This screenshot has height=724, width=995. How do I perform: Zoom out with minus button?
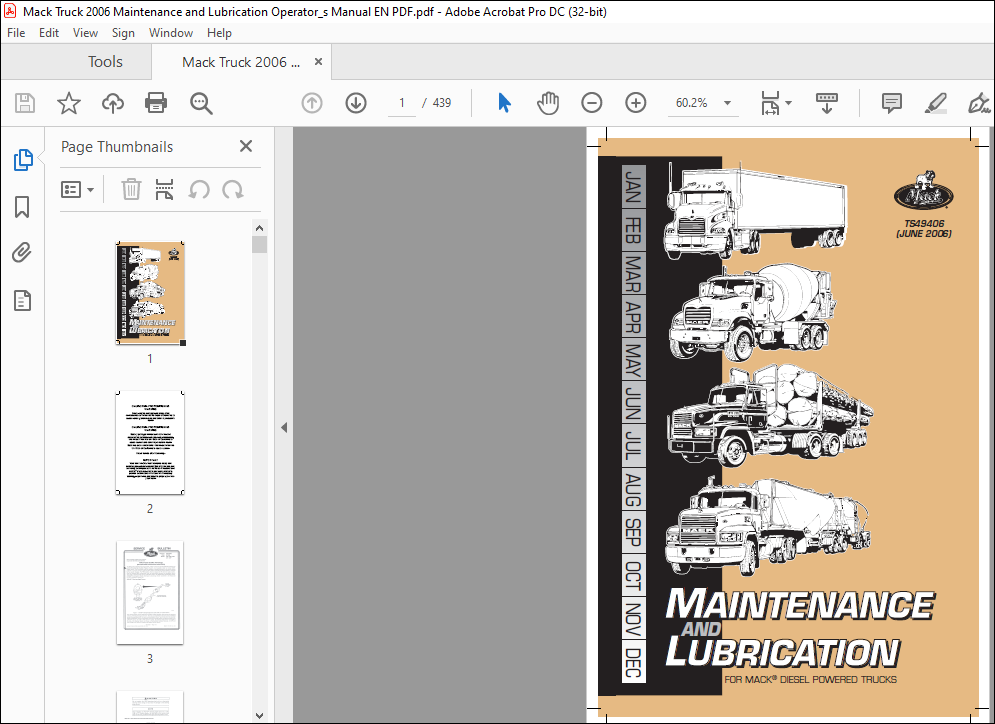591,103
